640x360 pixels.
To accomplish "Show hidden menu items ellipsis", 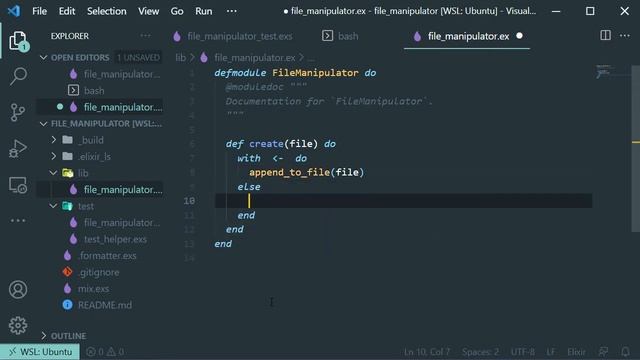I will 231,11.
